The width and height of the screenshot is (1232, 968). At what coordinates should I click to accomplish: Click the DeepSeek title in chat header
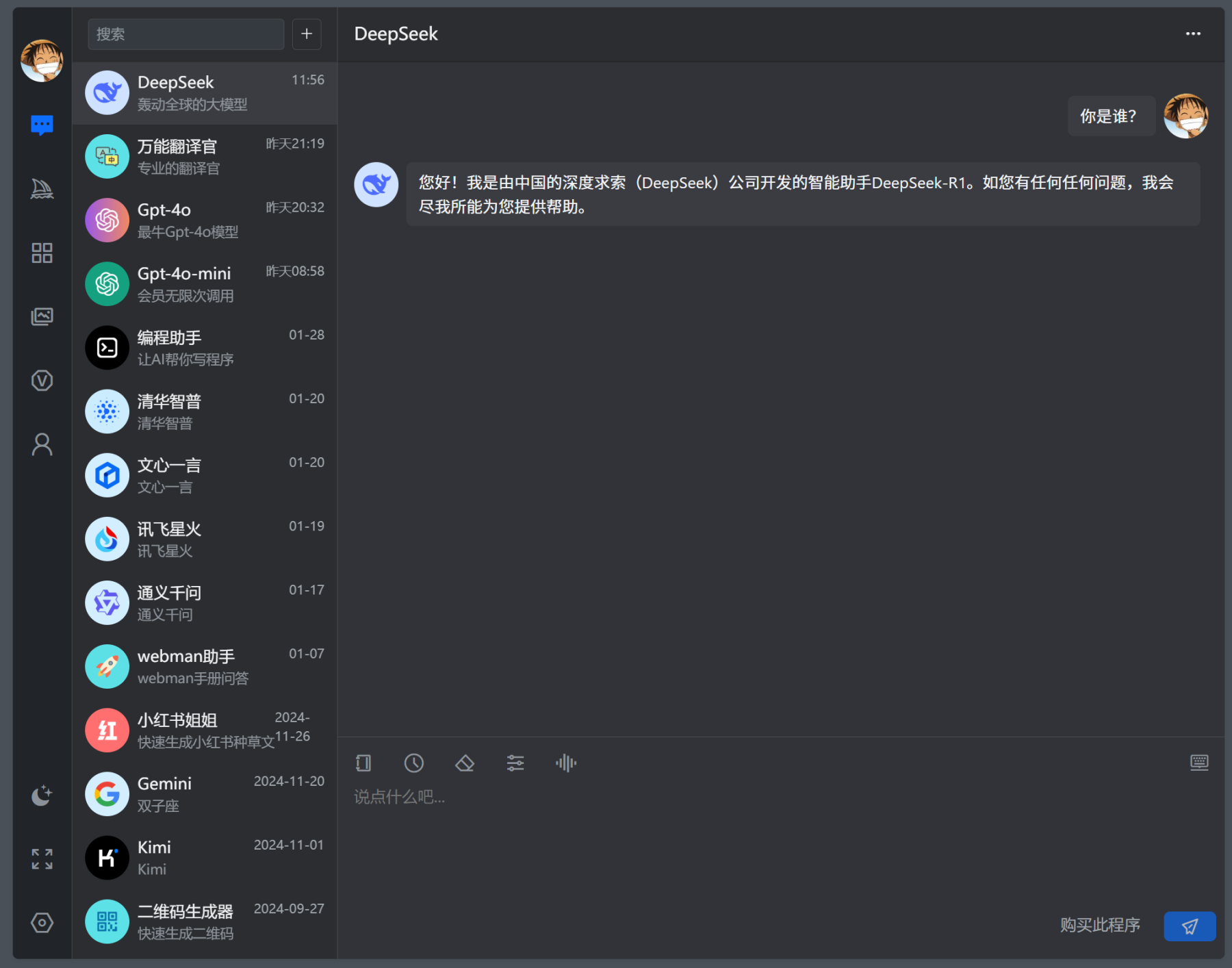[x=396, y=34]
